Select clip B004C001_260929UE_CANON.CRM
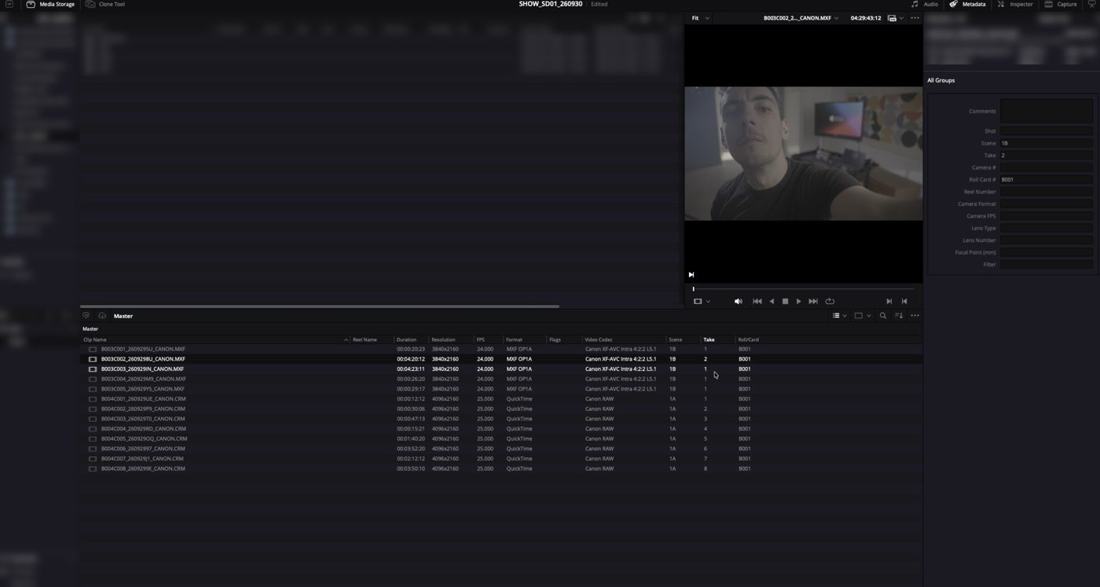Screen dimensions: 1100x587 [143, 399]
